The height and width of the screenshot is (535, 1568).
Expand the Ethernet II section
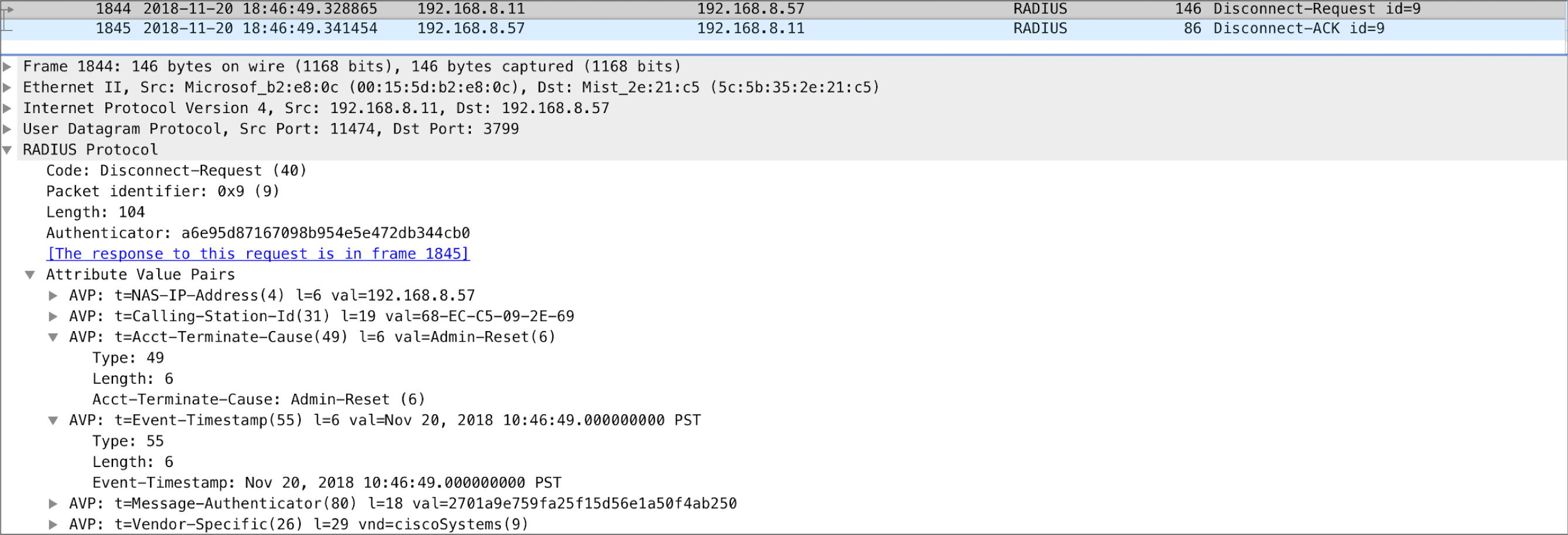tap(7, 88)
